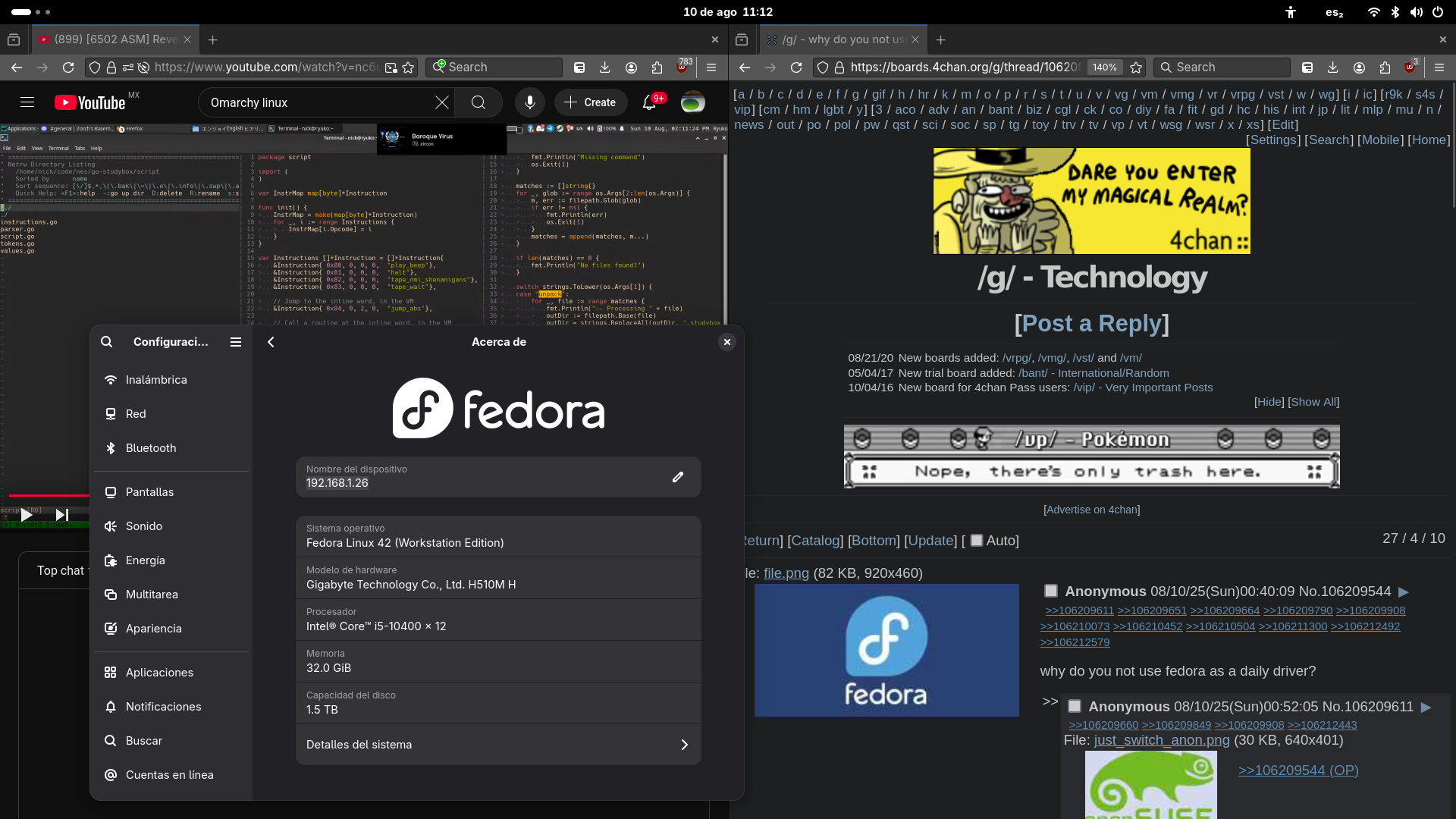Image resolution: width=1456 pixels, height=819 pixels.
Task: Click the YouTube search magnifier button
Action: pyautogui.click(x=479, y=102)
